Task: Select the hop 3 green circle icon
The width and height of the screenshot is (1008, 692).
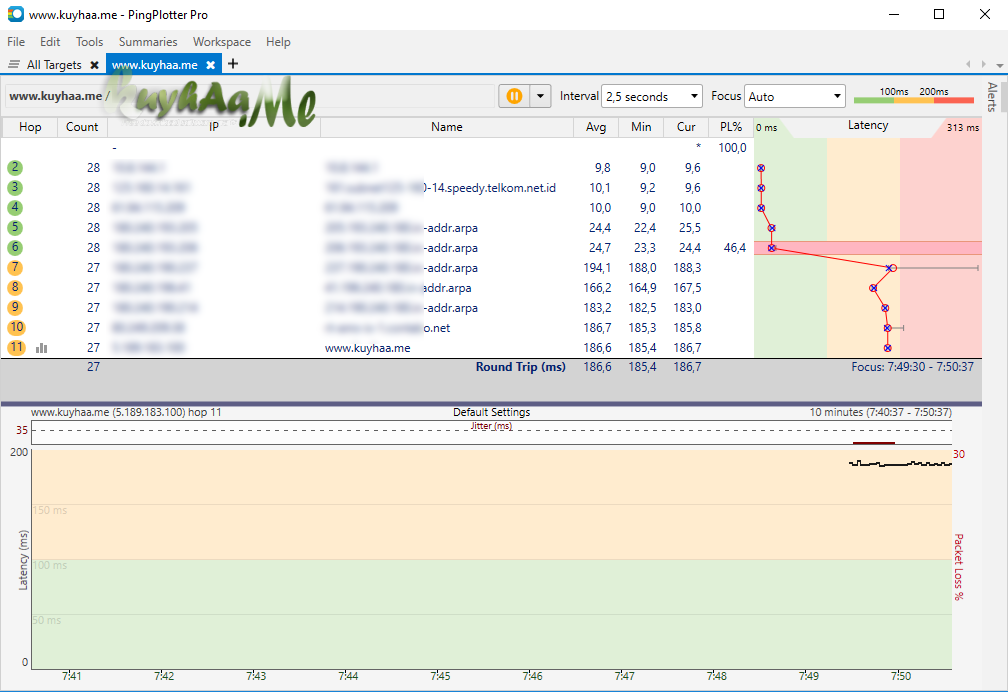Action: click(x=15, y=188)
